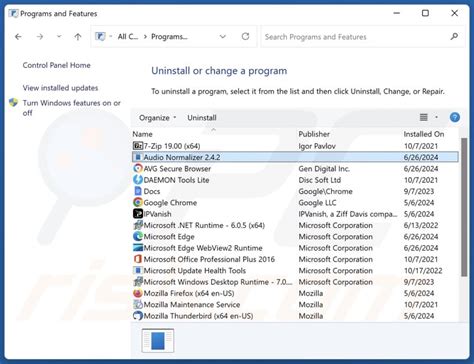This screenshot has width=474, height=364.
Task: Click the Google Chrome icon
Action: pyautogui.click(x=138, y=203)
